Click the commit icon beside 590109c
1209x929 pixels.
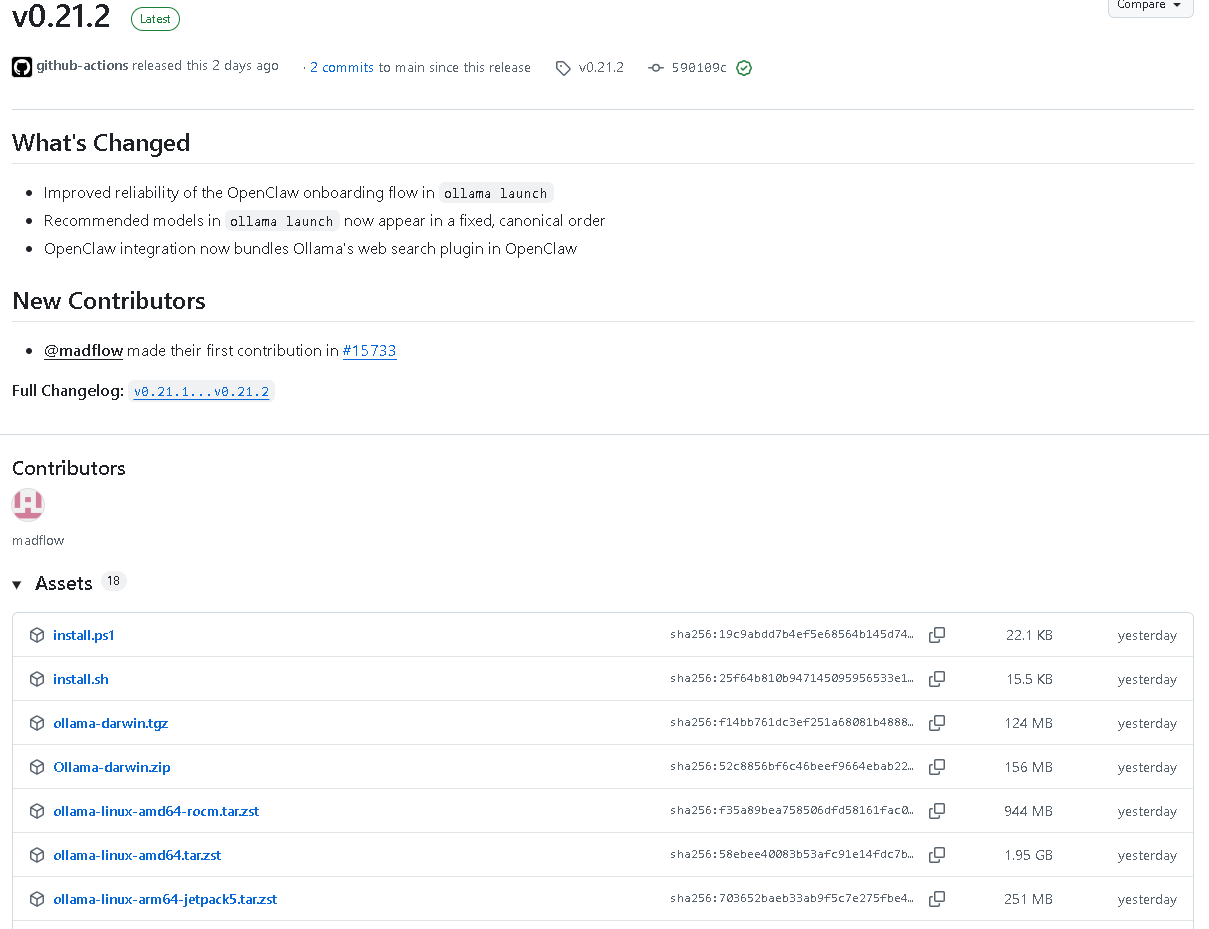click(x=656, y=68)
